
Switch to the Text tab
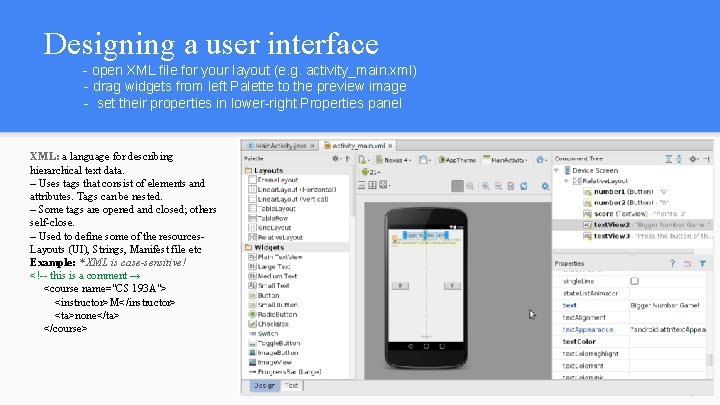292,386
